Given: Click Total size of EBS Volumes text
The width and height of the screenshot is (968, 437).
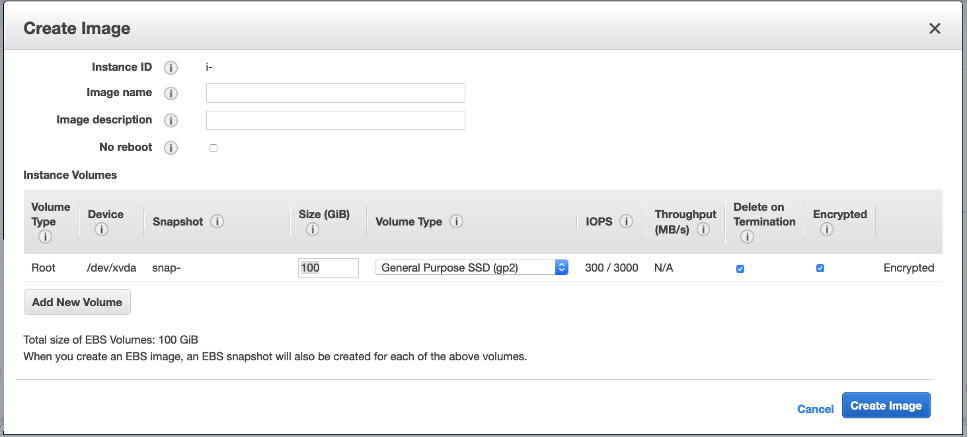Looking at the screenshot, I should pos(111,339).
